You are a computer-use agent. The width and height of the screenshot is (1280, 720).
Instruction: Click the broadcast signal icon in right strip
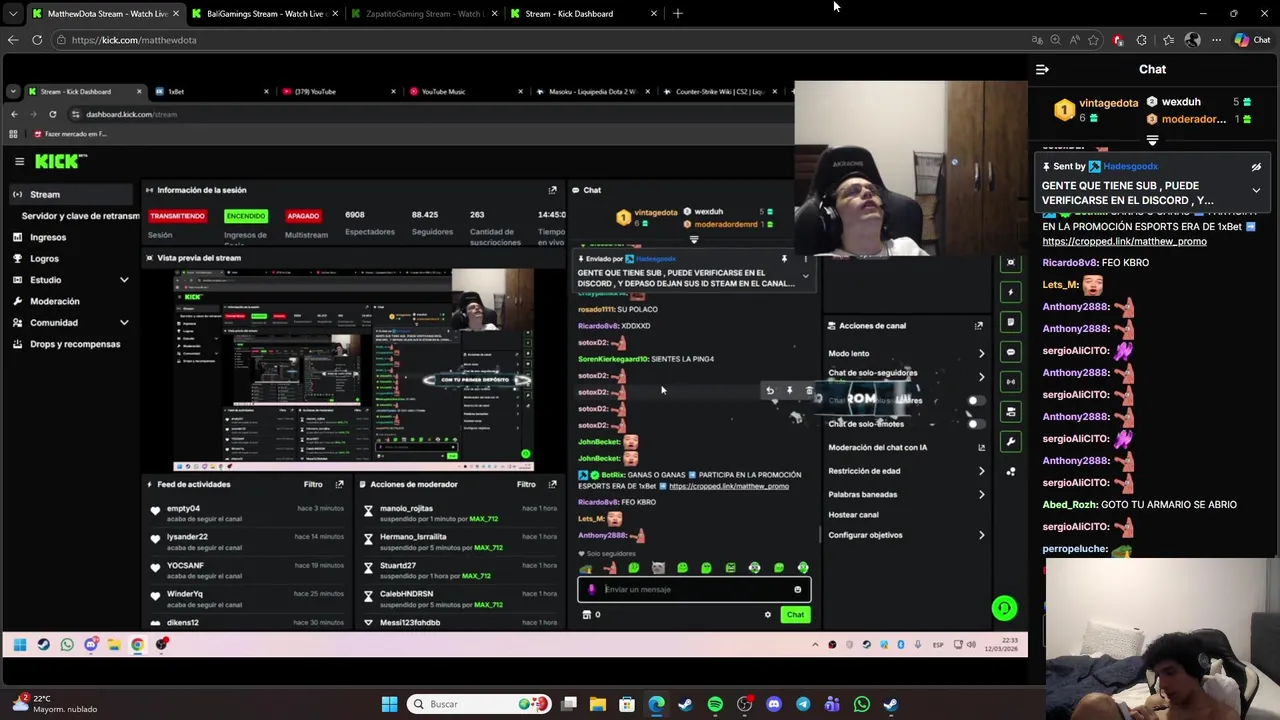pyautogui.click(x=1011, y=382)
